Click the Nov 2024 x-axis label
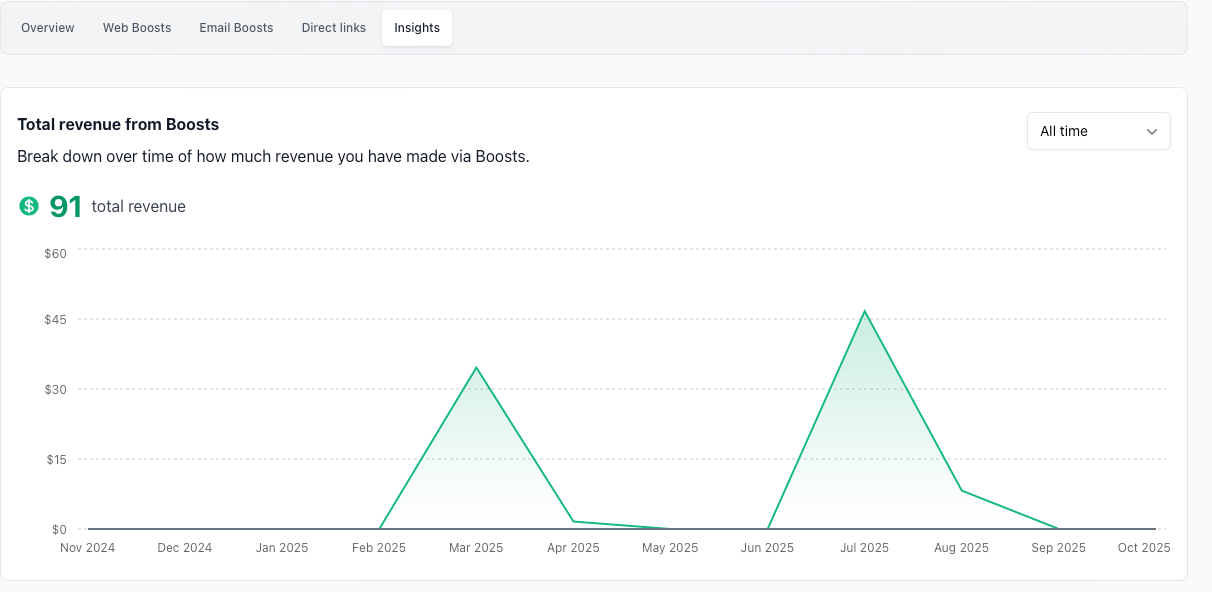The image size is (1212, 592). 88,548
